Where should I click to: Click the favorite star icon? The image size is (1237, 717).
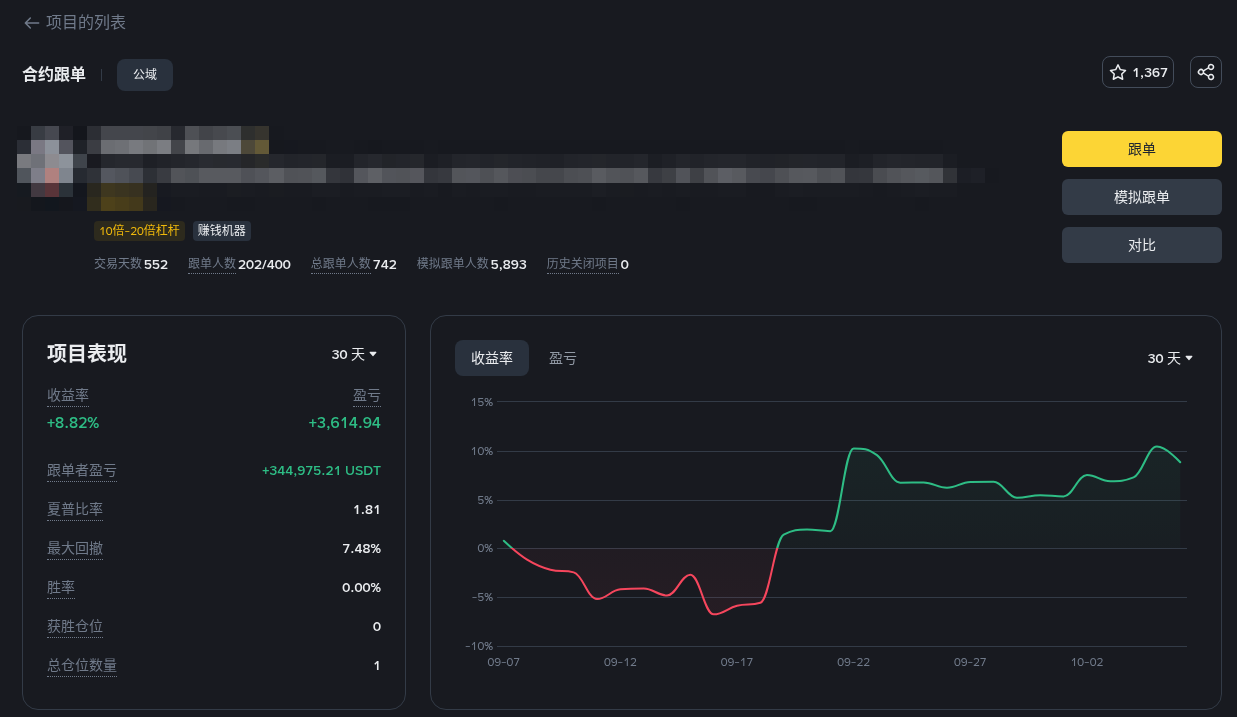1118,72
